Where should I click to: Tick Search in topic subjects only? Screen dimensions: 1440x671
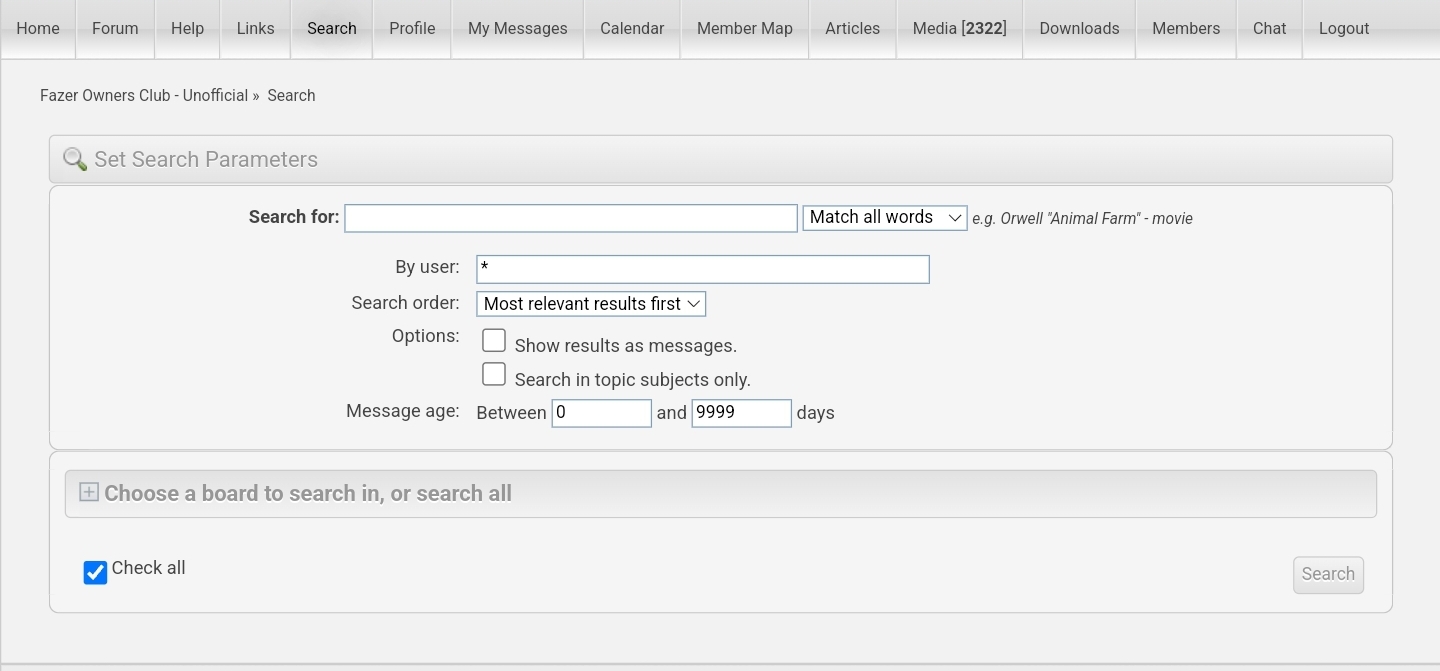[x=494, y=374]
